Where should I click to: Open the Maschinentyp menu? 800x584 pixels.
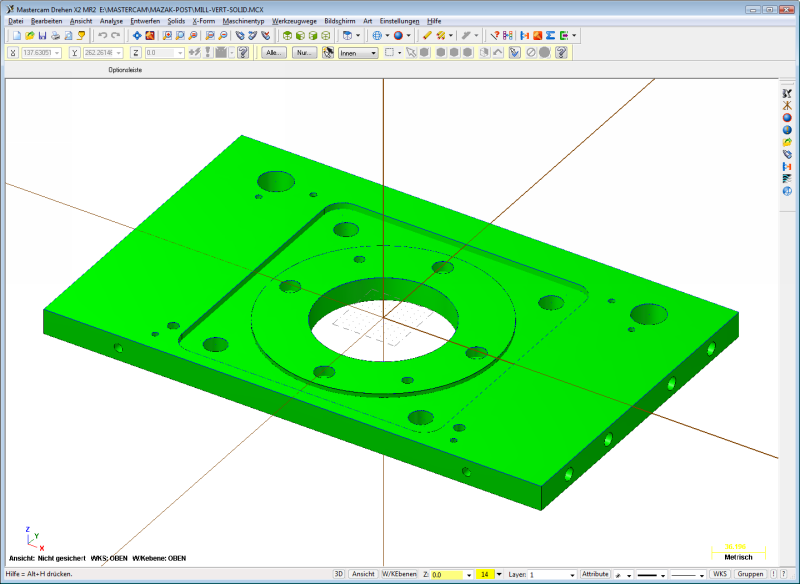pyautogui.click(x=243, y=21)
